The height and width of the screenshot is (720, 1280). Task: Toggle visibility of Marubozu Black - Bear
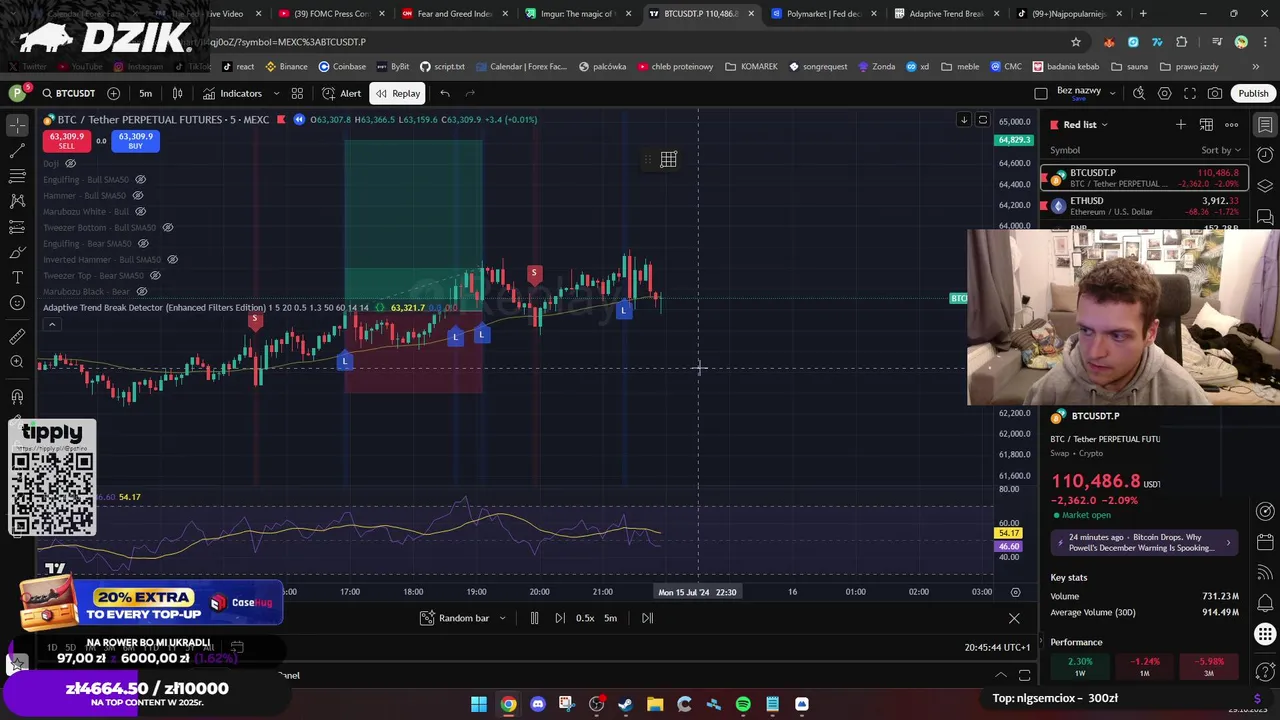point(142,291)
